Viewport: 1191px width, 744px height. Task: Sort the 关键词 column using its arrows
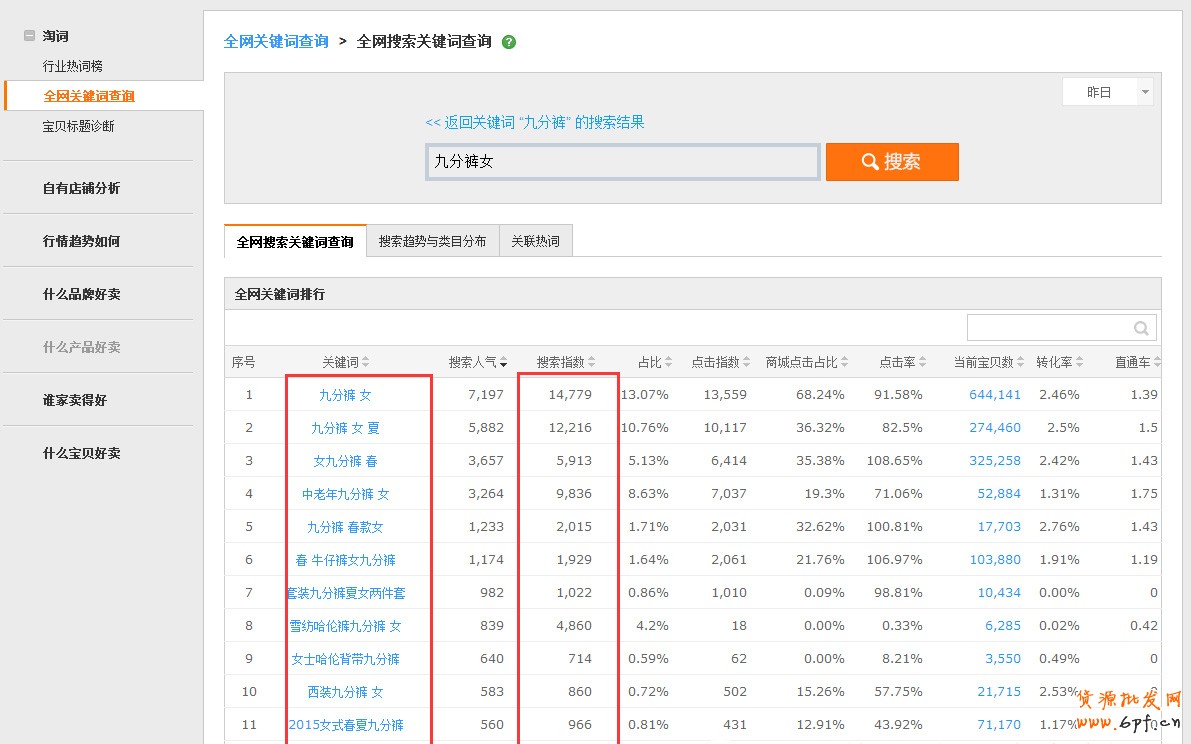coord(365,361)
